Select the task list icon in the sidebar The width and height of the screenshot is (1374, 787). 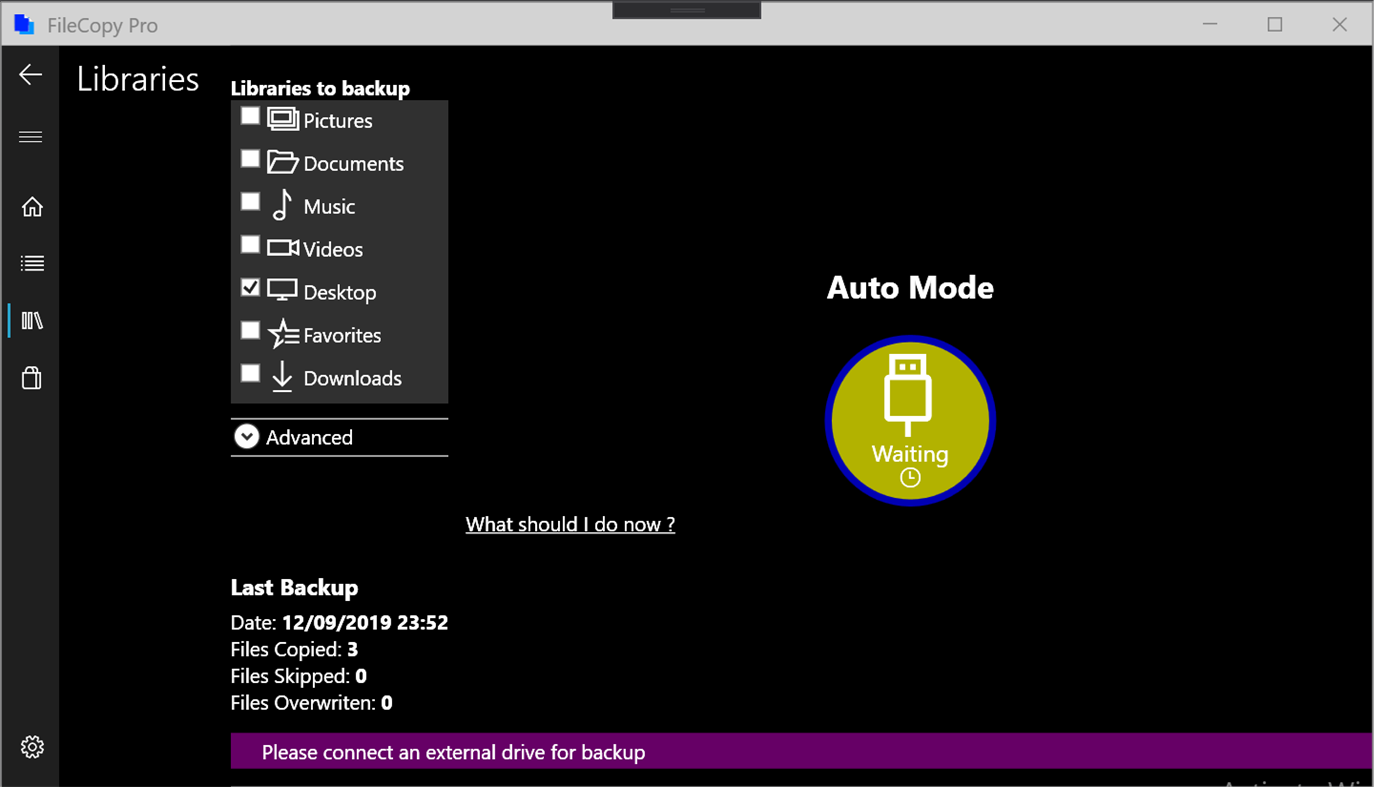point(31,263)
